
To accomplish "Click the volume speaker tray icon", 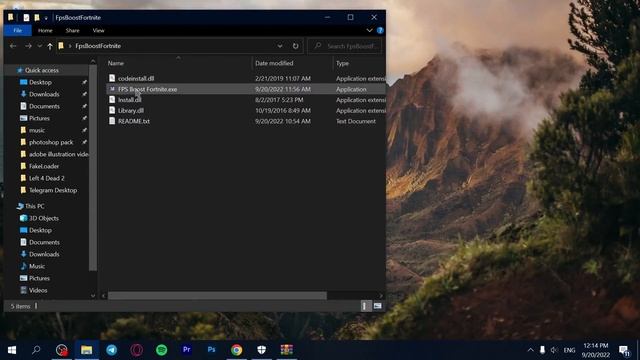I will 554,350.
